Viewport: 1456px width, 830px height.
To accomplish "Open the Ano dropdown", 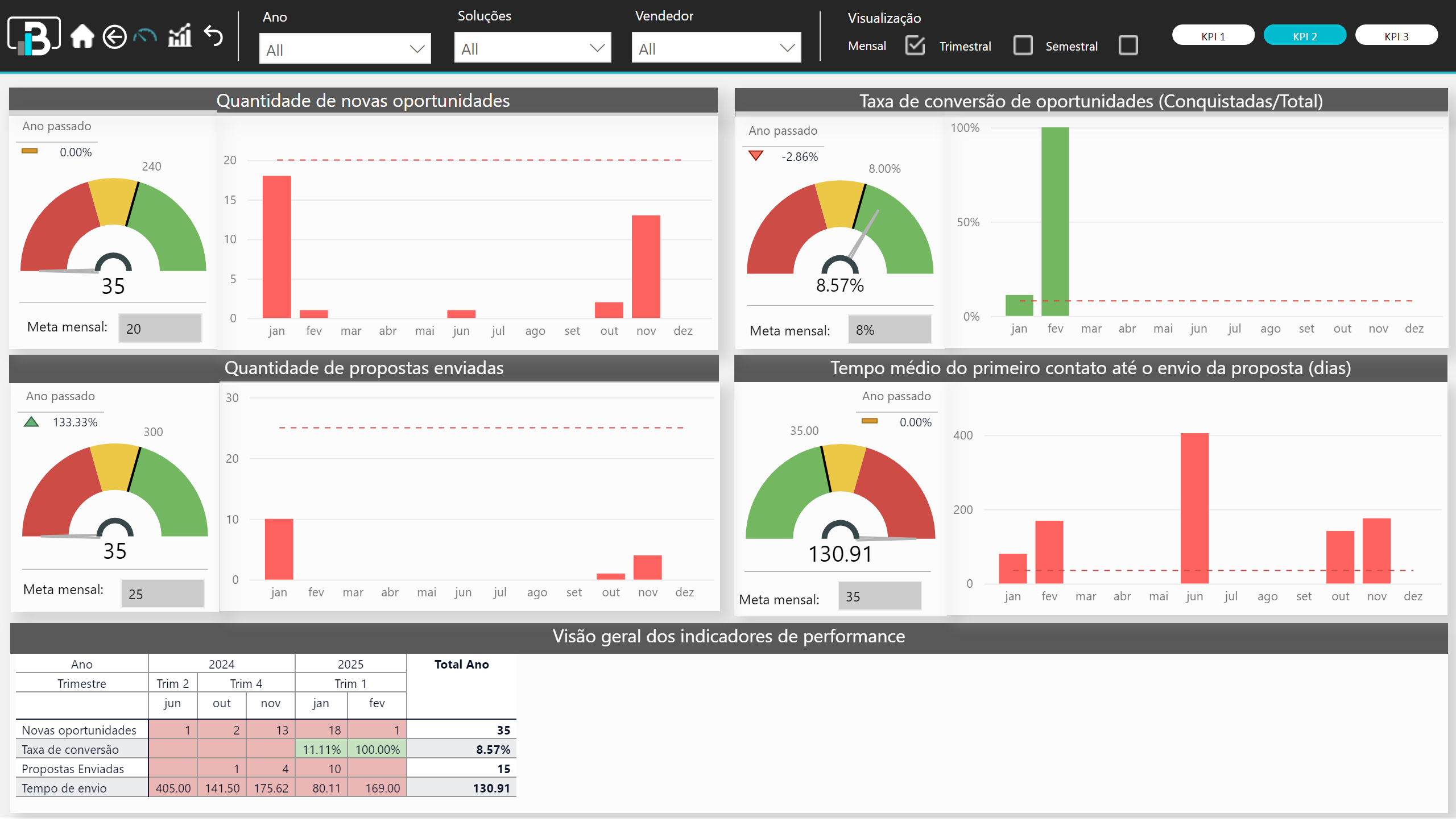I will pos(345,49).
